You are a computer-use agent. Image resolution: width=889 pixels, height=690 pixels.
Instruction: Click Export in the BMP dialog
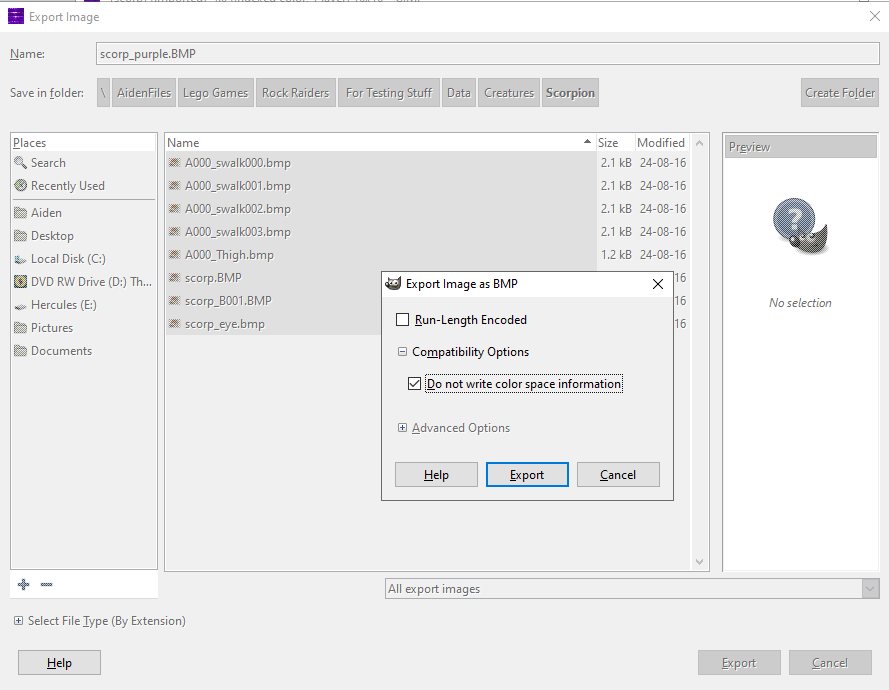(x=527, y=475)
